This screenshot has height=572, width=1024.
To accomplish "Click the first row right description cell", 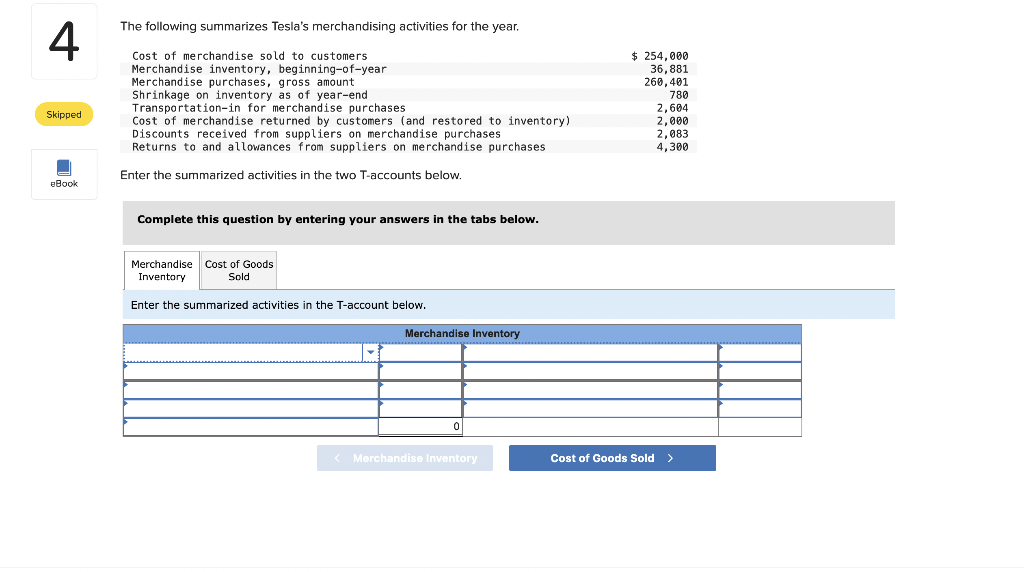I will [x=590, y=353].
